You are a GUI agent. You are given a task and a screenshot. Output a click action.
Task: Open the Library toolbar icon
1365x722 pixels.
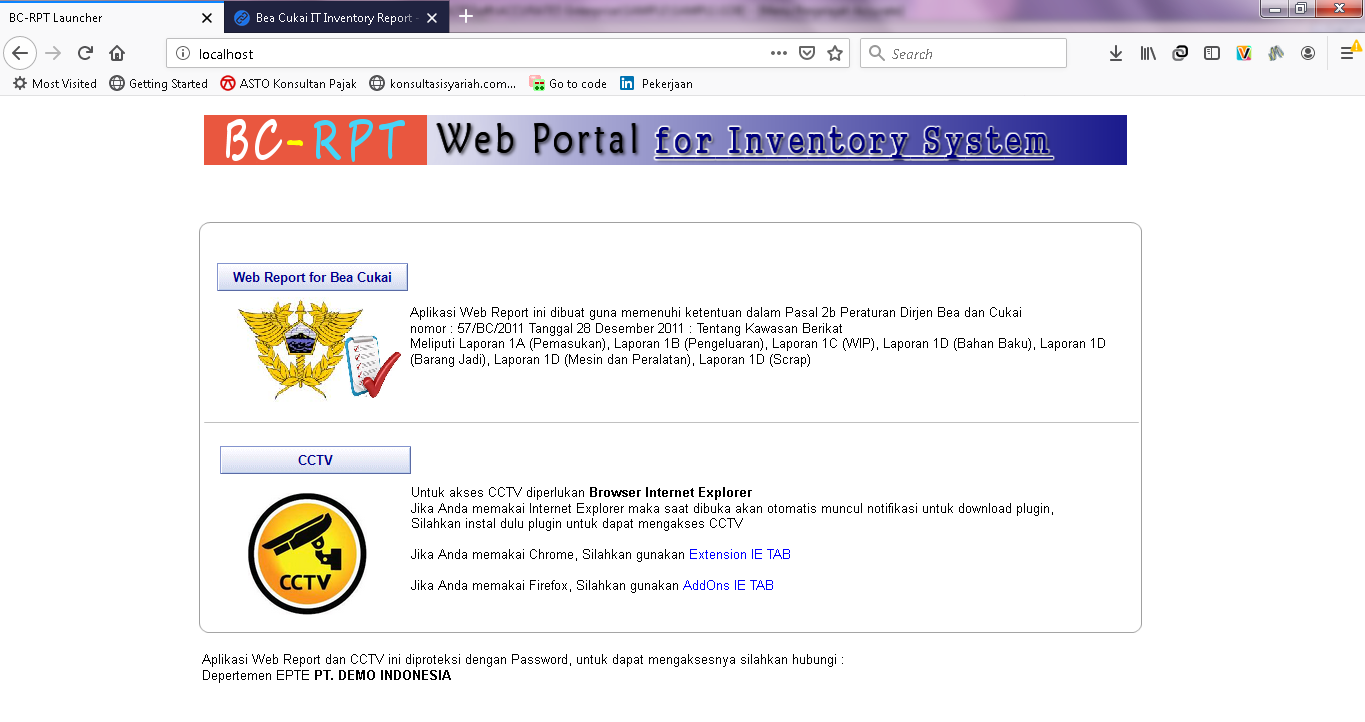point(1147,53)
